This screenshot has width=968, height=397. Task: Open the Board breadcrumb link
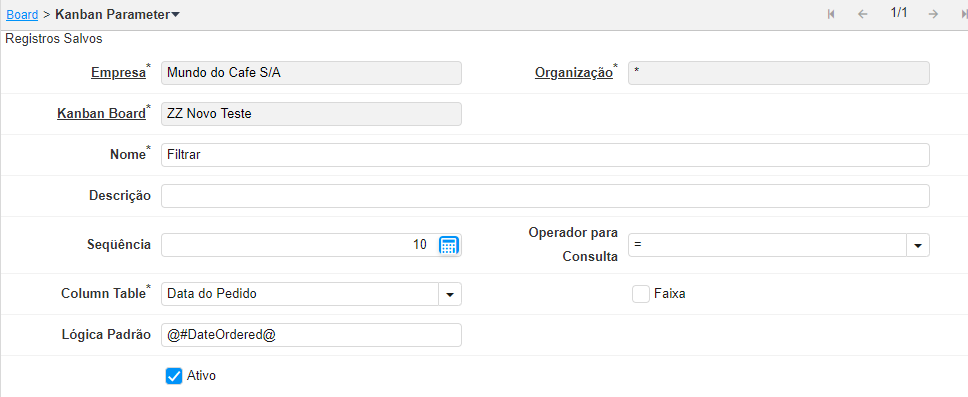click(22, 14)
